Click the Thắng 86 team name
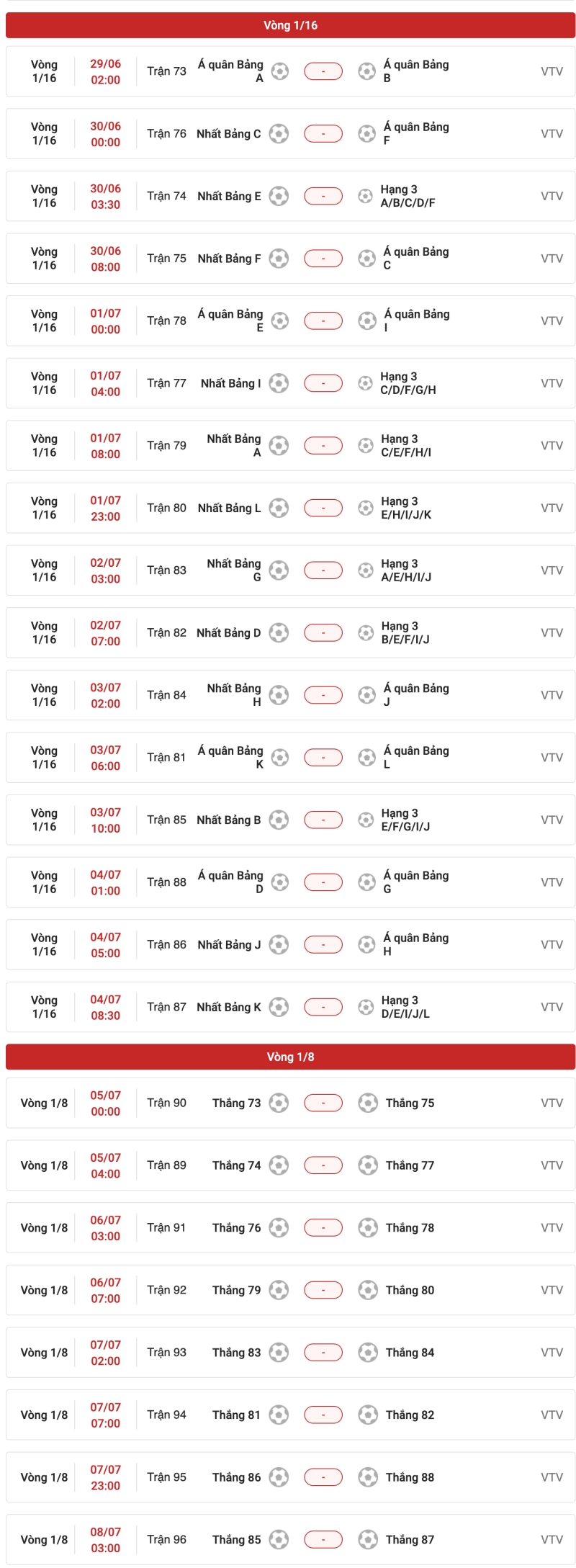 236,1477
